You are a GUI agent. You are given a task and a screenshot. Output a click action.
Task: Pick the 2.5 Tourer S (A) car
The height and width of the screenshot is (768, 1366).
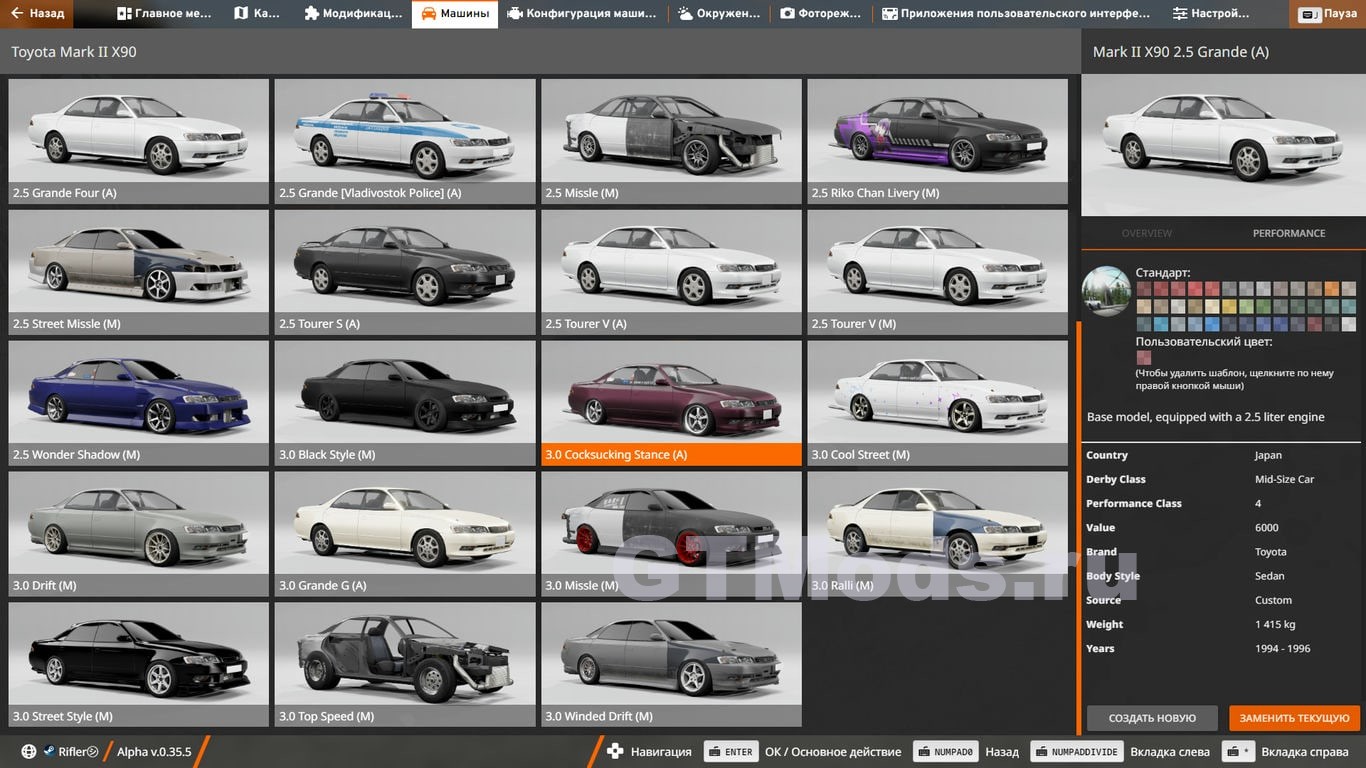pyautogui.click(x=405, y=272)
